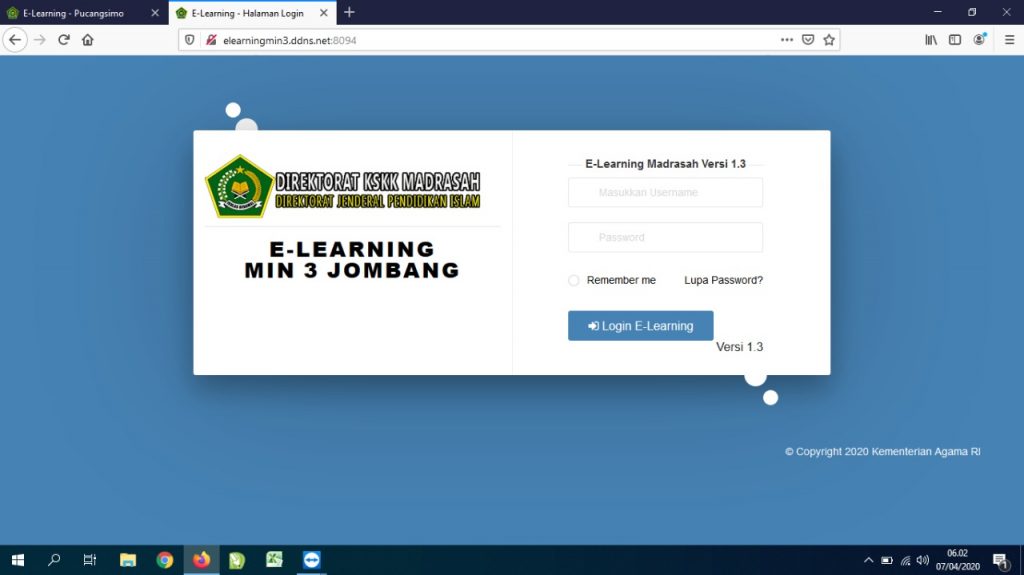Switch to E-Learning - Pucangsimo tab

(73, 13)
